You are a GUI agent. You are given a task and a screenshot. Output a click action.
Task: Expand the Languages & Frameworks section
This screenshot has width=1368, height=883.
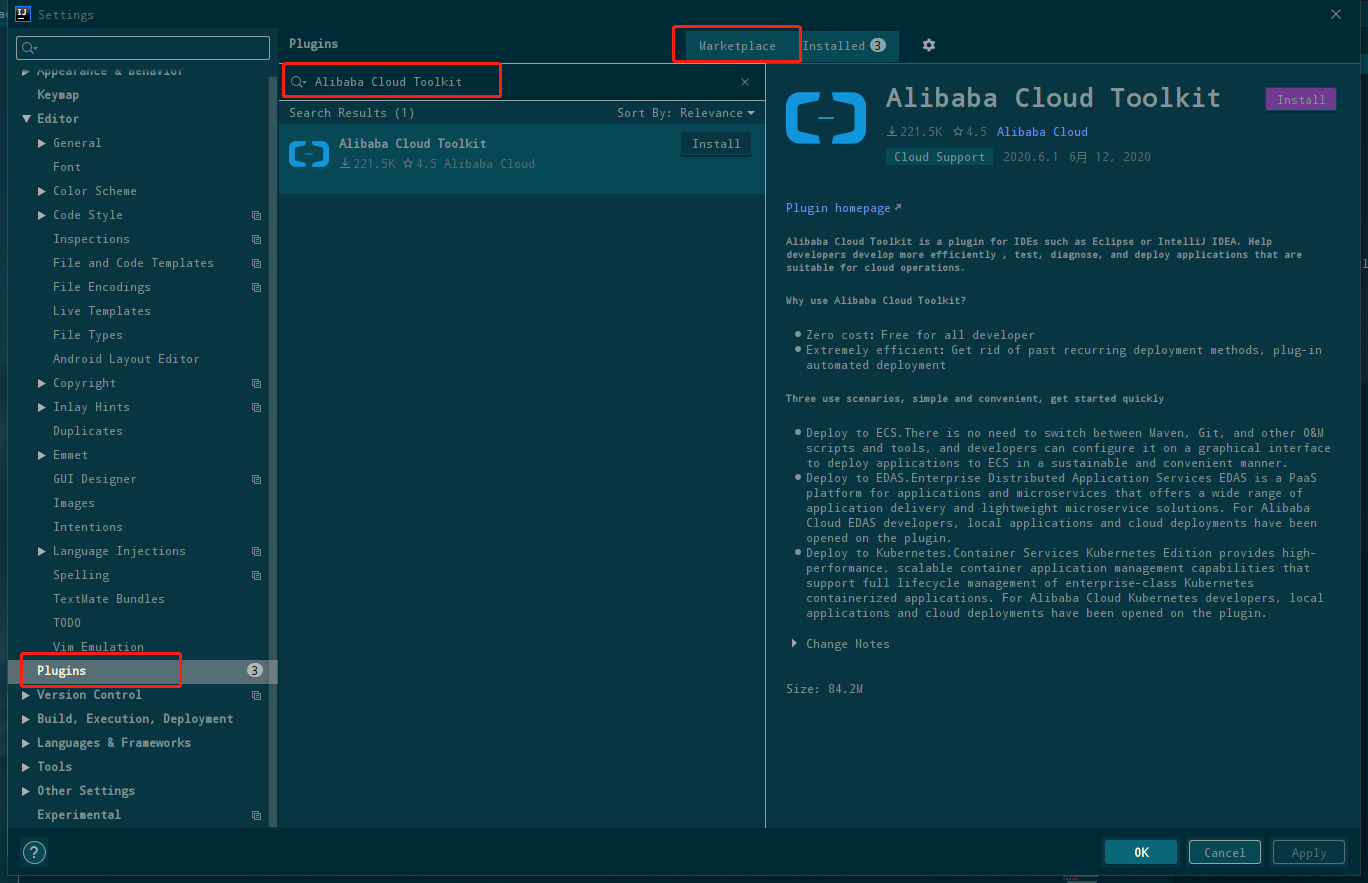coord(26,743)
